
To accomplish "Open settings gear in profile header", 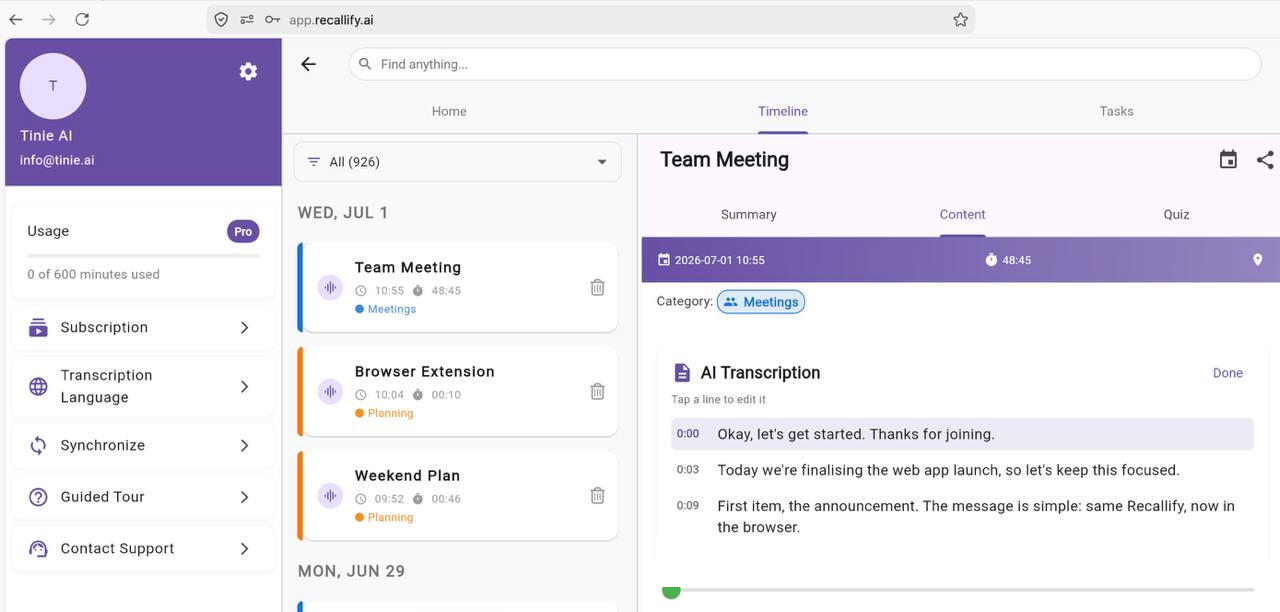I will click(248, 71).
